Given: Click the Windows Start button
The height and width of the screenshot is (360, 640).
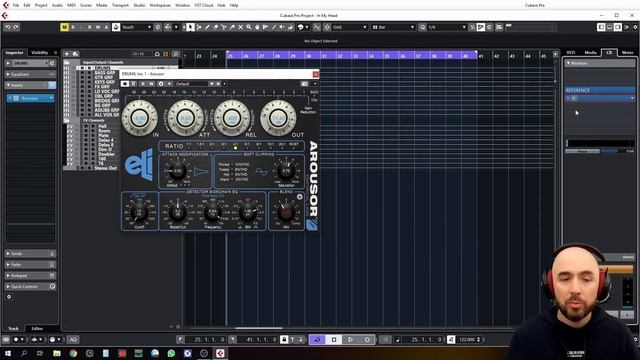Looking at the screenshot, I should click(8, 353).
